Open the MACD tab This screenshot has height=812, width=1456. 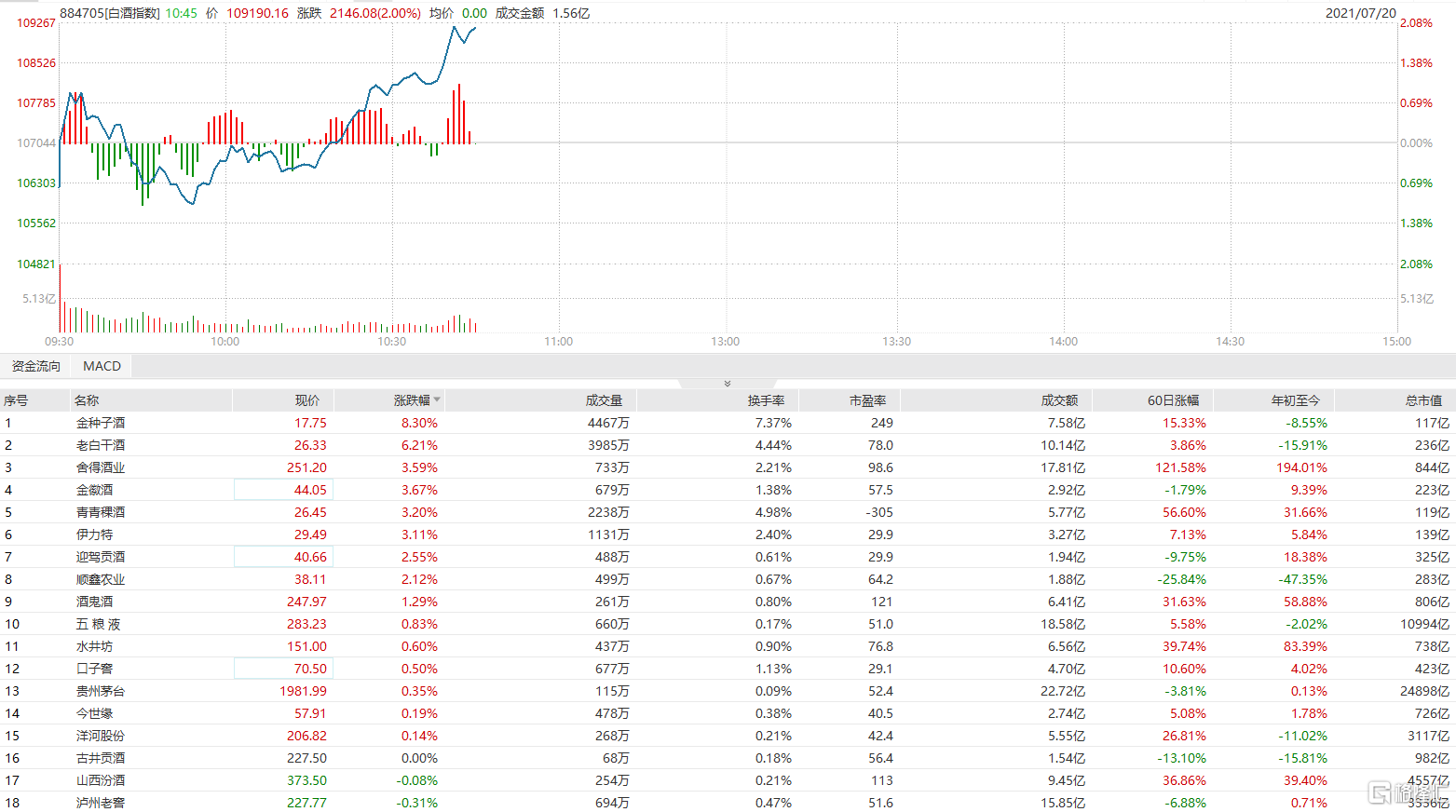click(102, 366)
